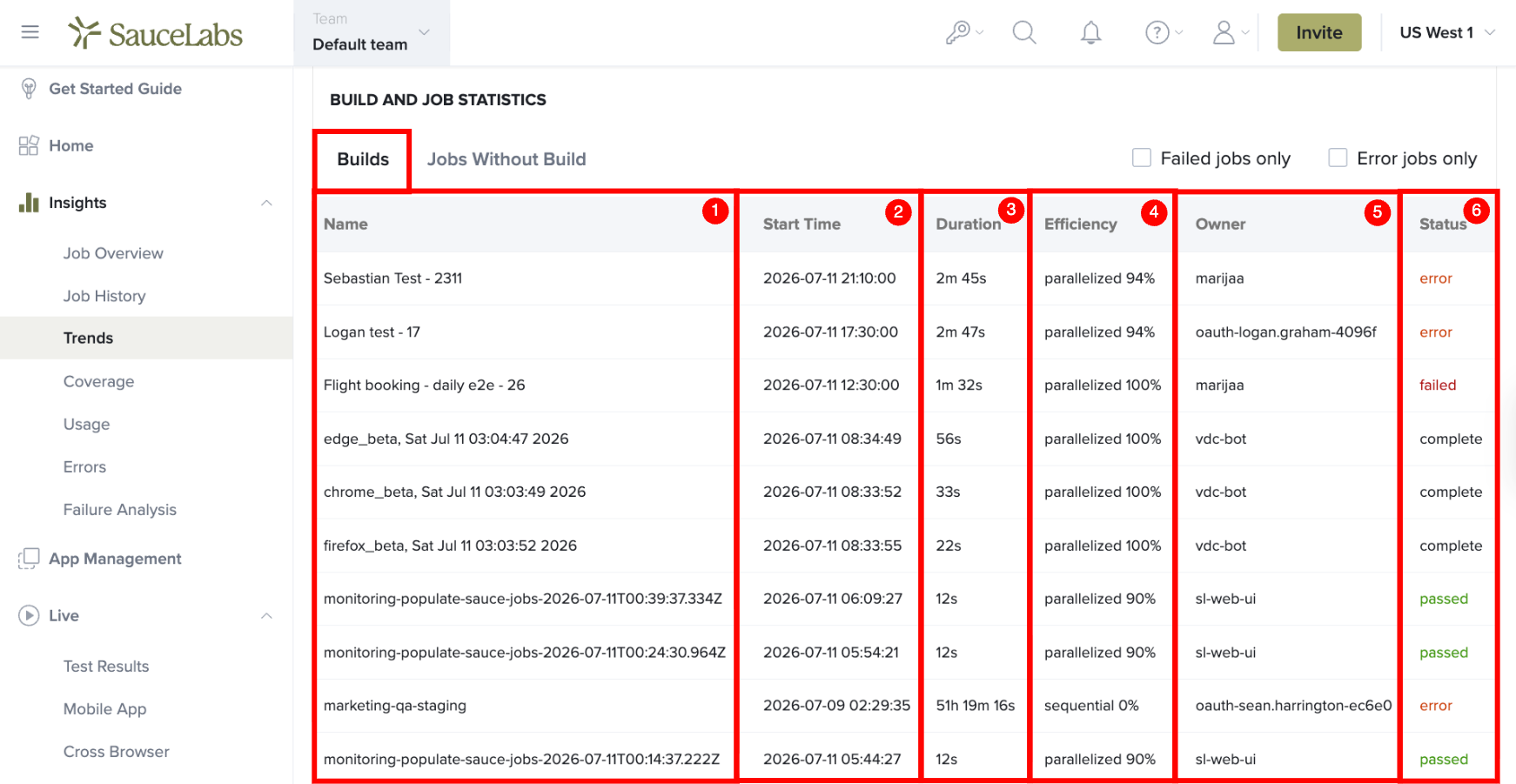1516x784 pixels.
Task: Click the Invite button
Action: point(1319,32)
